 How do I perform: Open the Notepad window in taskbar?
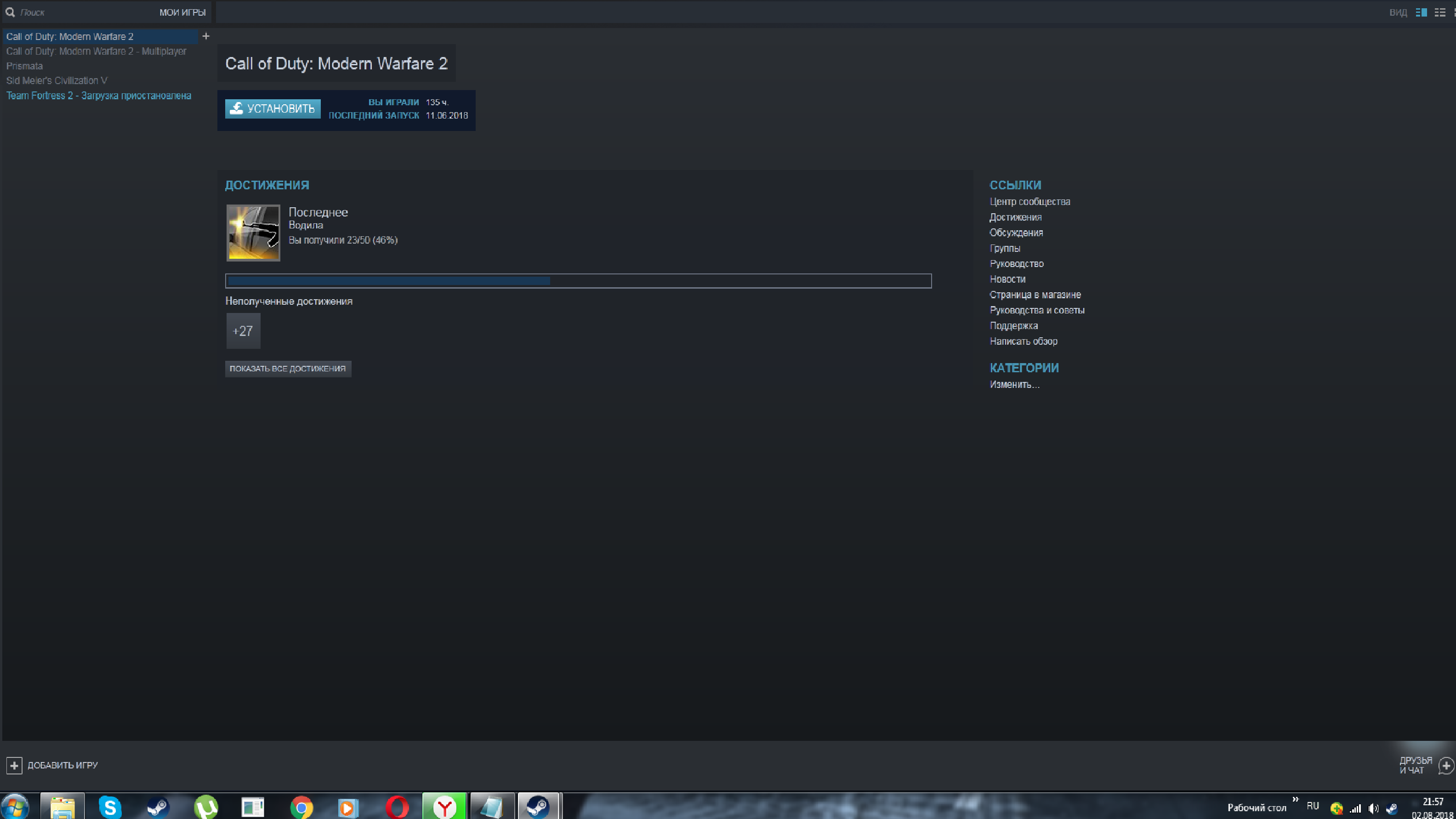pos(492,807)
